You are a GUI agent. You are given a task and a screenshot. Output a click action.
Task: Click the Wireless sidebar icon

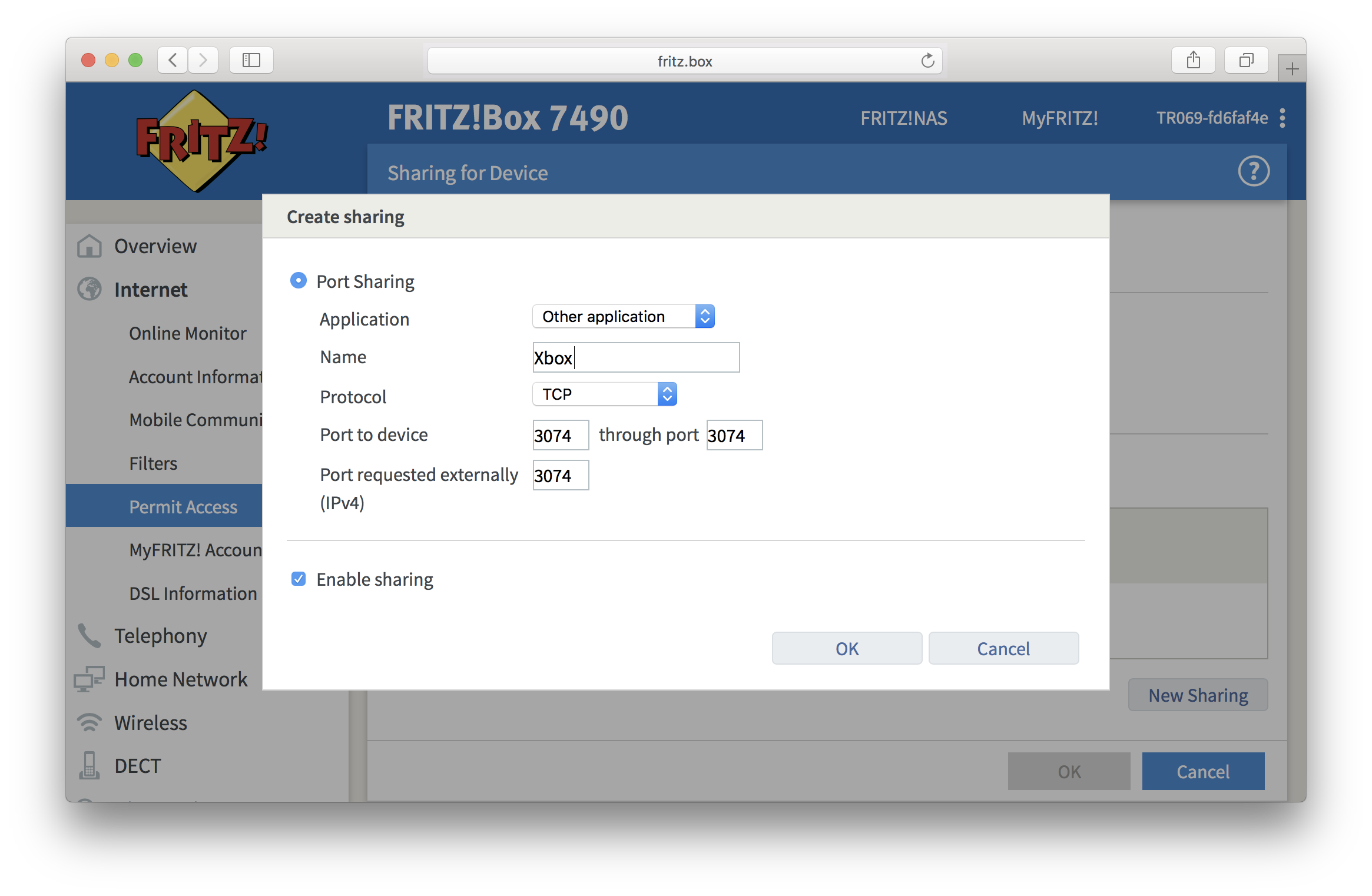pyautogui.click(x=90, y=722)
